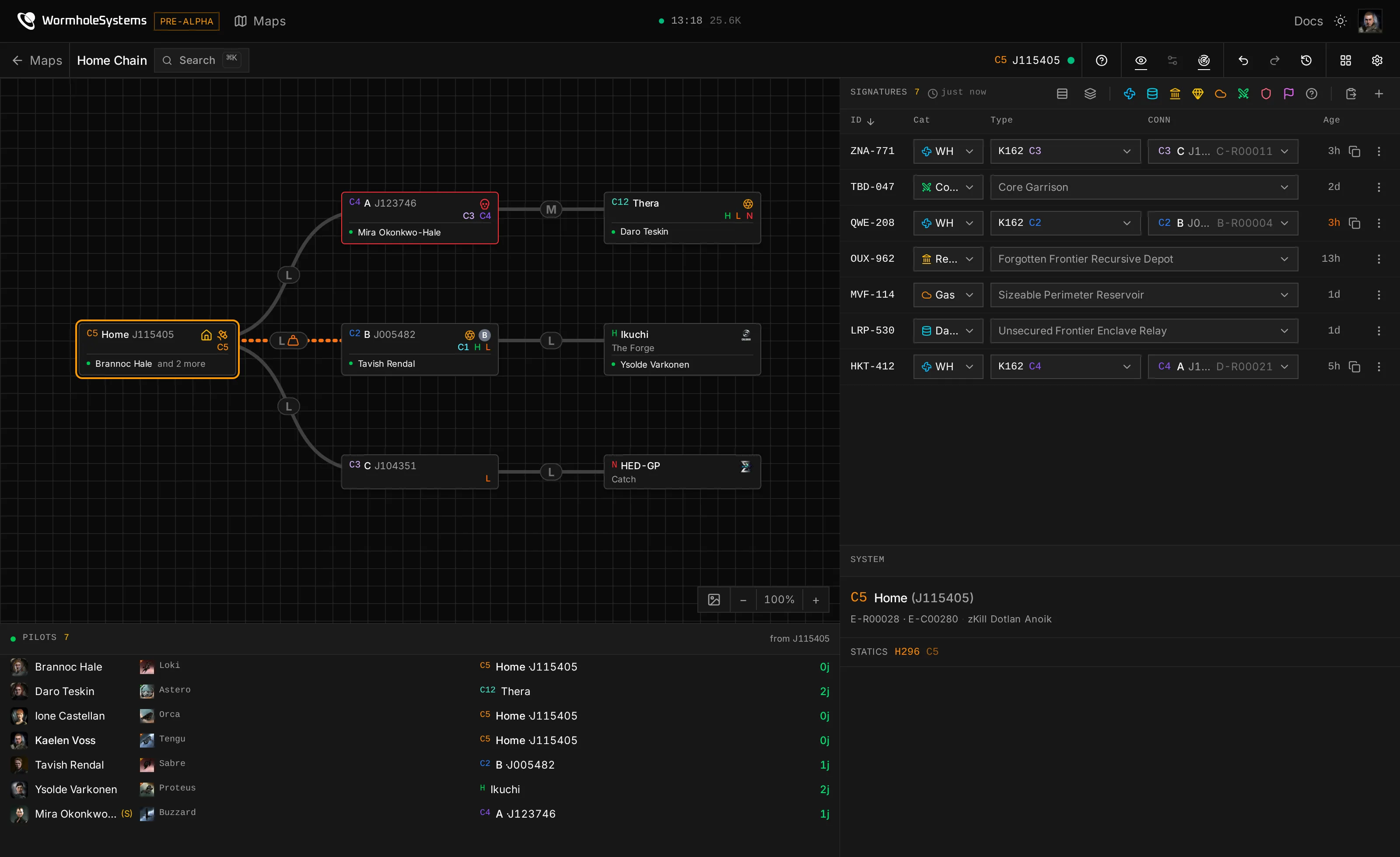Export the map with the image icon
1400x857 pixels.
[714, 600]
